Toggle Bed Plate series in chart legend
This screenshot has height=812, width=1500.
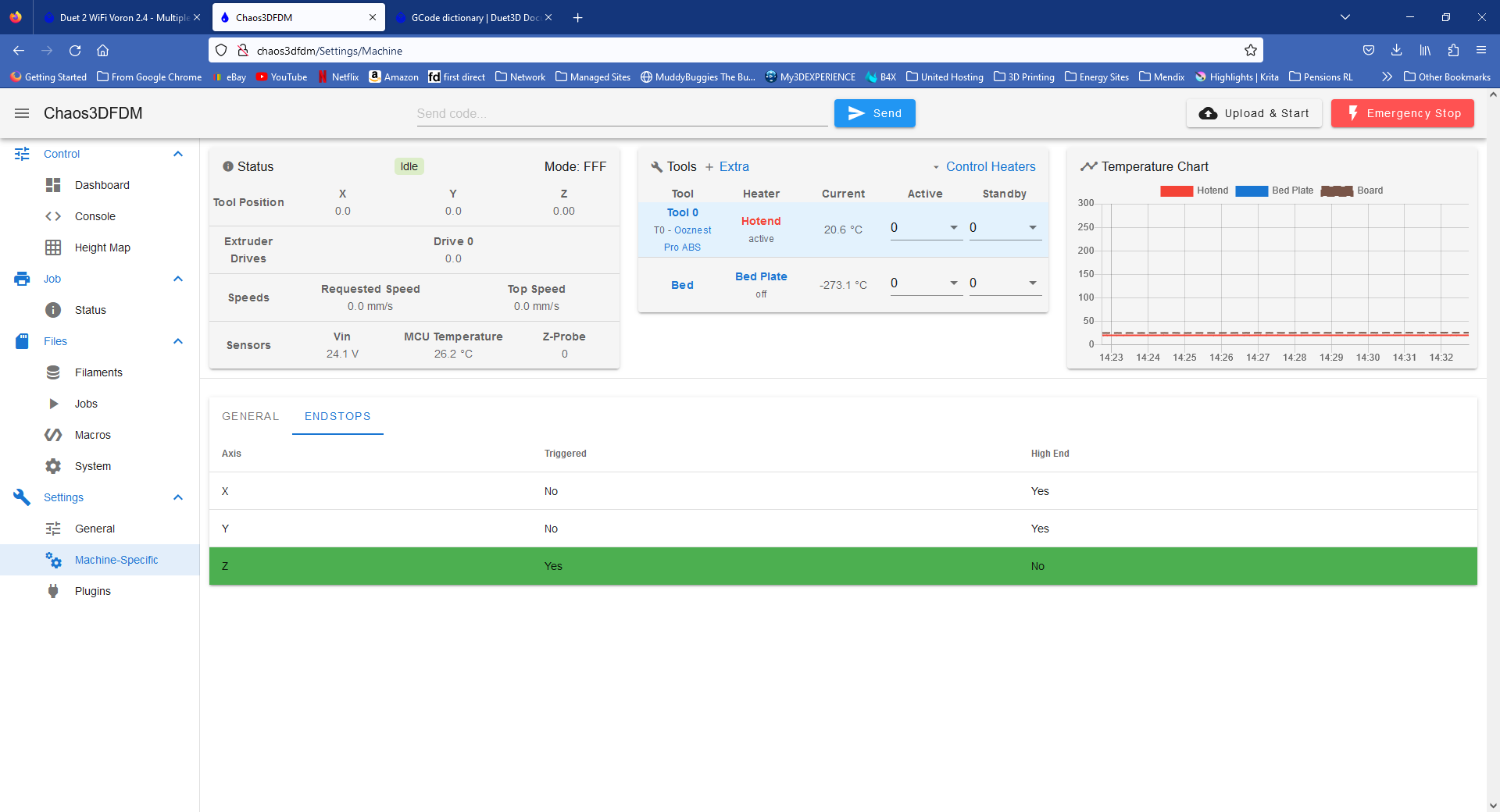(1274, 191)
